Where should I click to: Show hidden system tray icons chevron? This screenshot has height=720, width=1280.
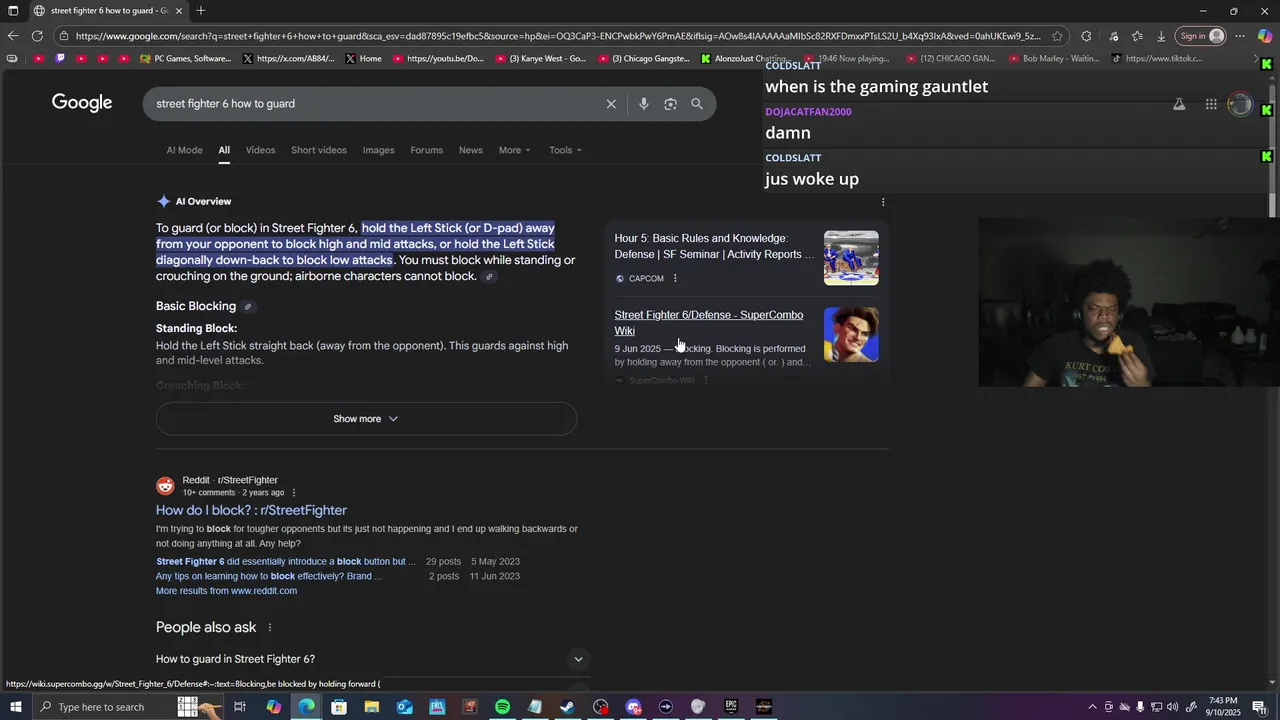pos(1091,707)
